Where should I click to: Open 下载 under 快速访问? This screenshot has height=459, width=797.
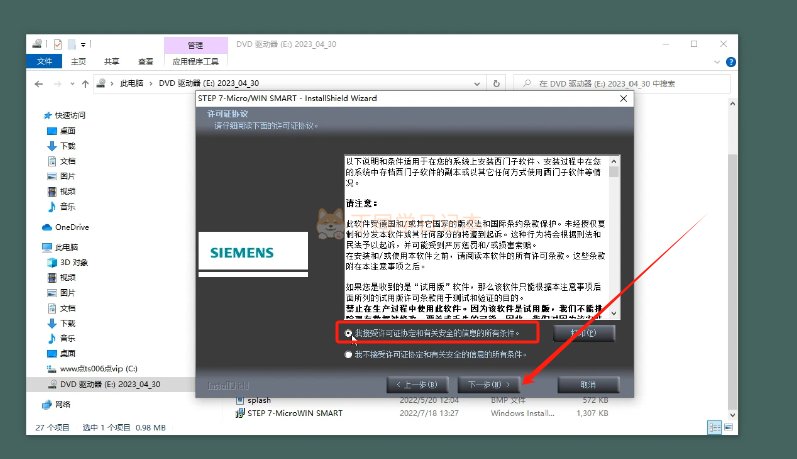61,146
